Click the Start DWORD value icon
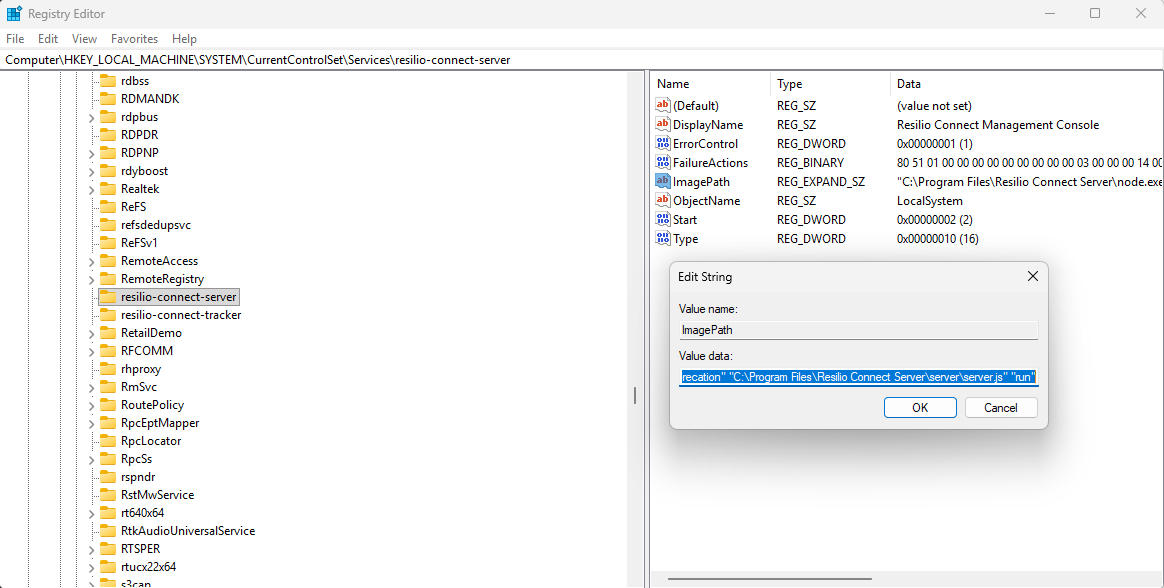This screenshot has width=1164, height=588. (x=662, y=219)
